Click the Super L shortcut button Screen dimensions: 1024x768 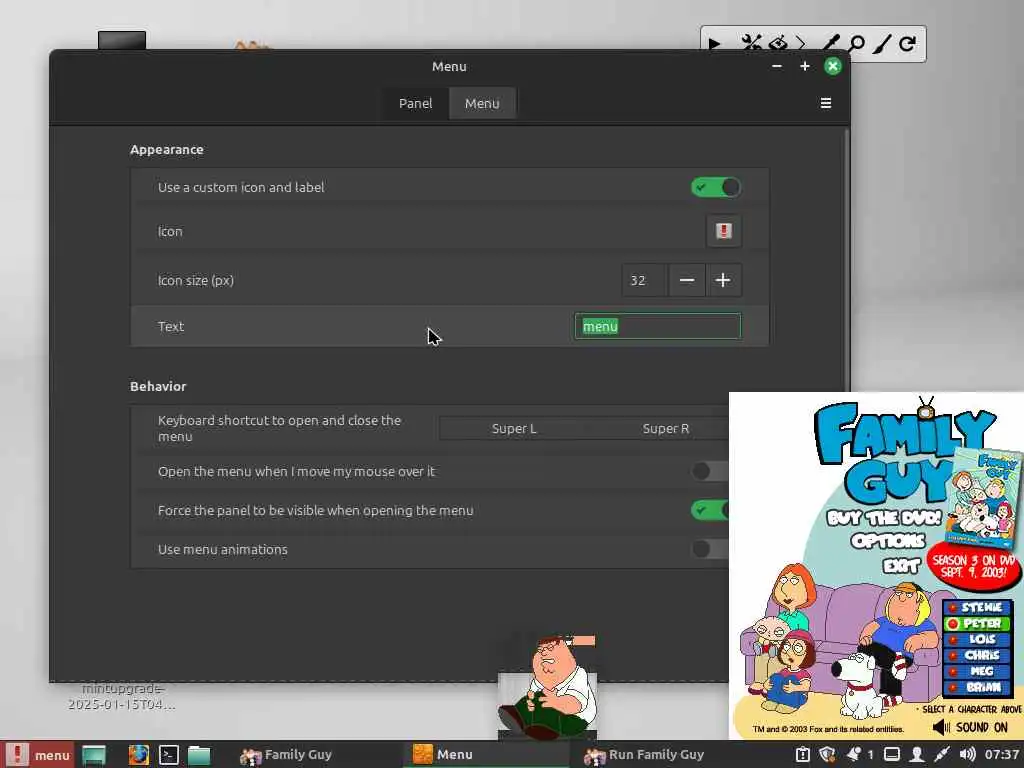click(514, 428)
